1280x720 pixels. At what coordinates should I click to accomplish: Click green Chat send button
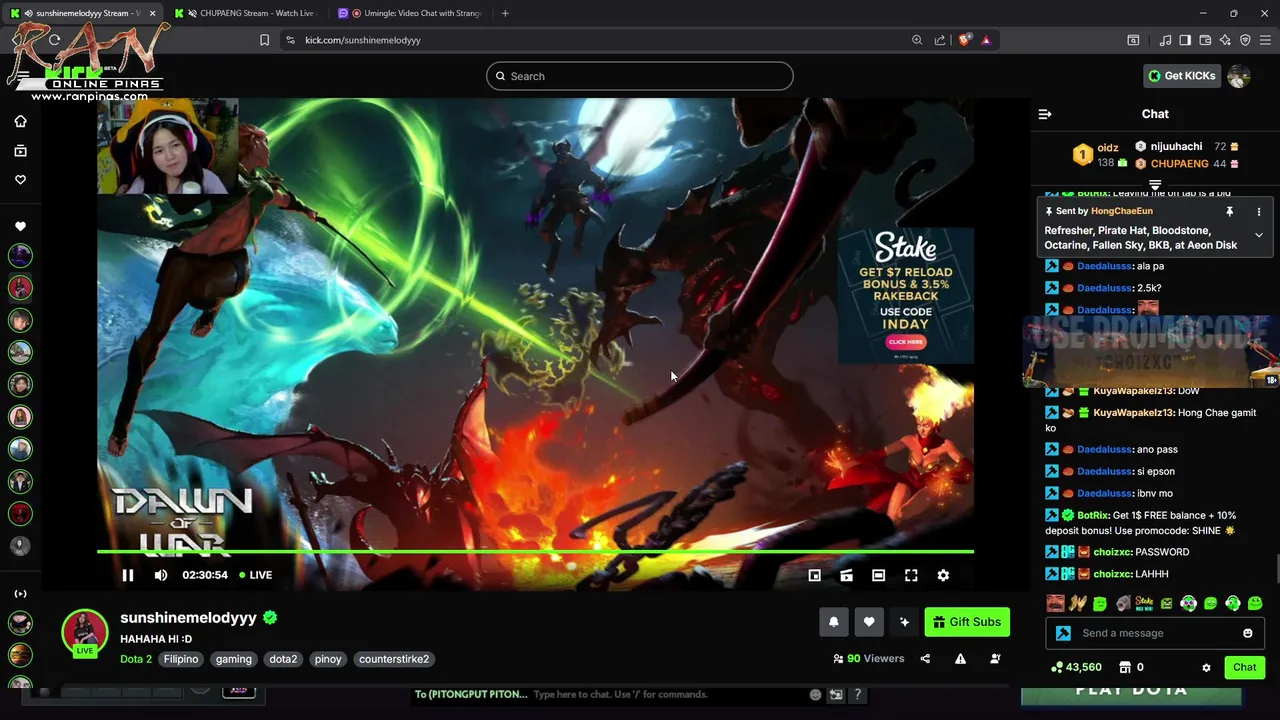[x=1244, y=667]
